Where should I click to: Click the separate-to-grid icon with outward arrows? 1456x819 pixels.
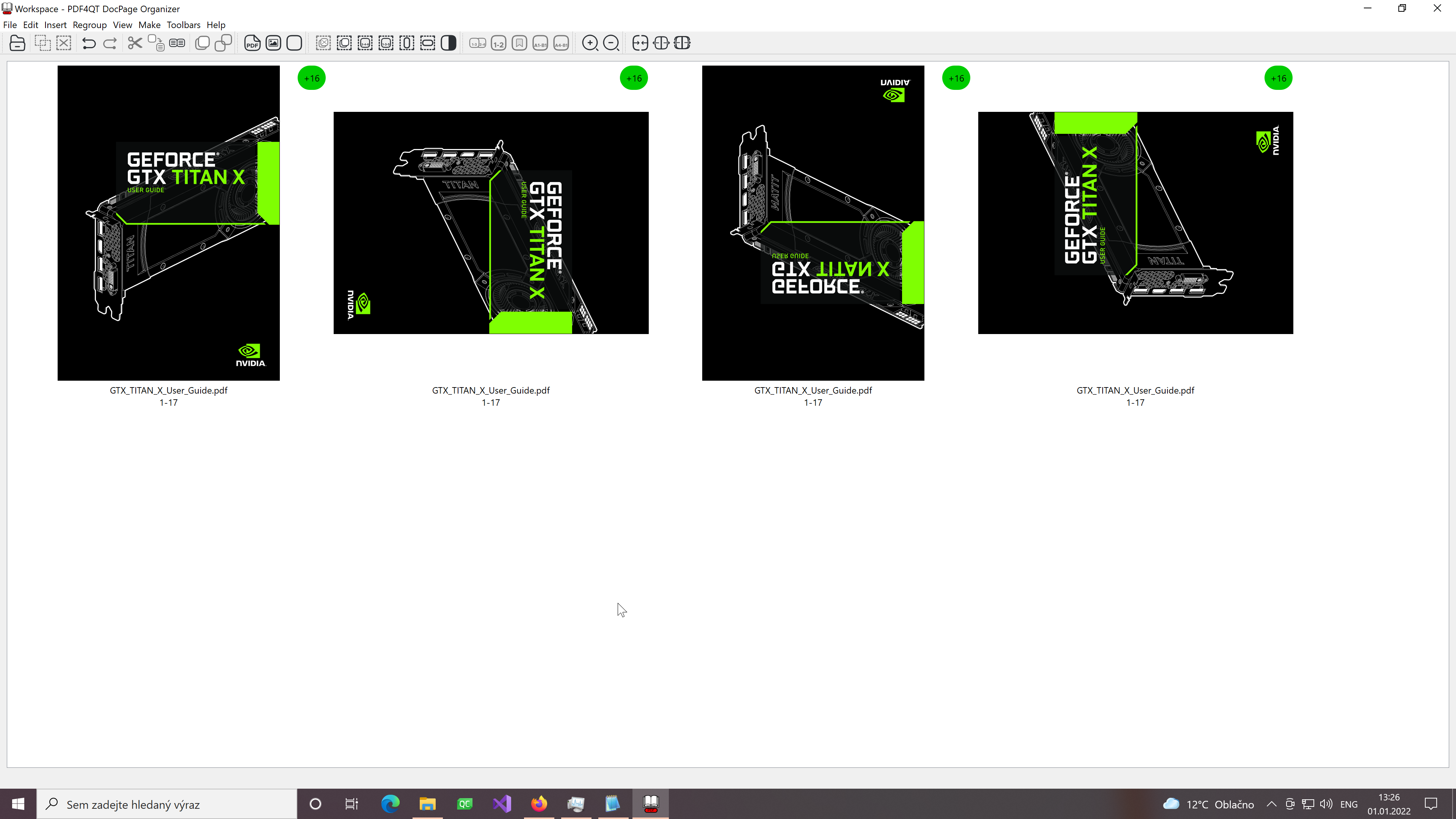click(x=661, y=43)
